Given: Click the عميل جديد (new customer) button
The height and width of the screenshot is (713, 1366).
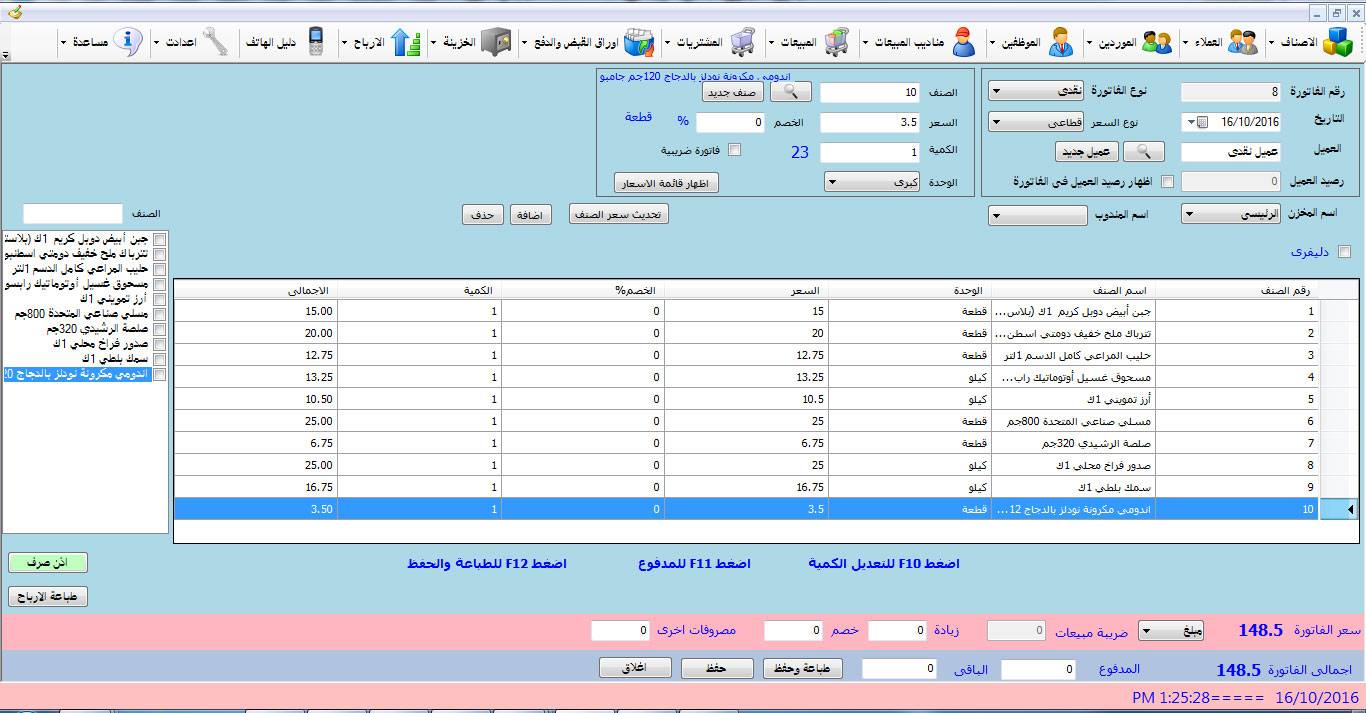Looking at the screenshot, I should 1086,152.
